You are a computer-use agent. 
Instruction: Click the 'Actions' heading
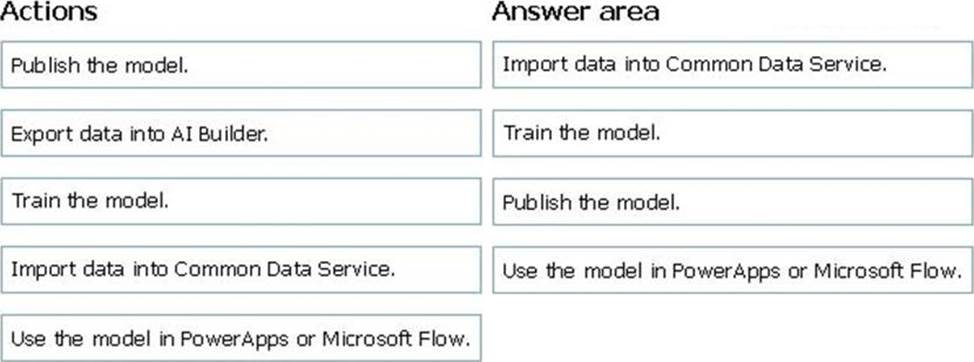coord(49,12)
